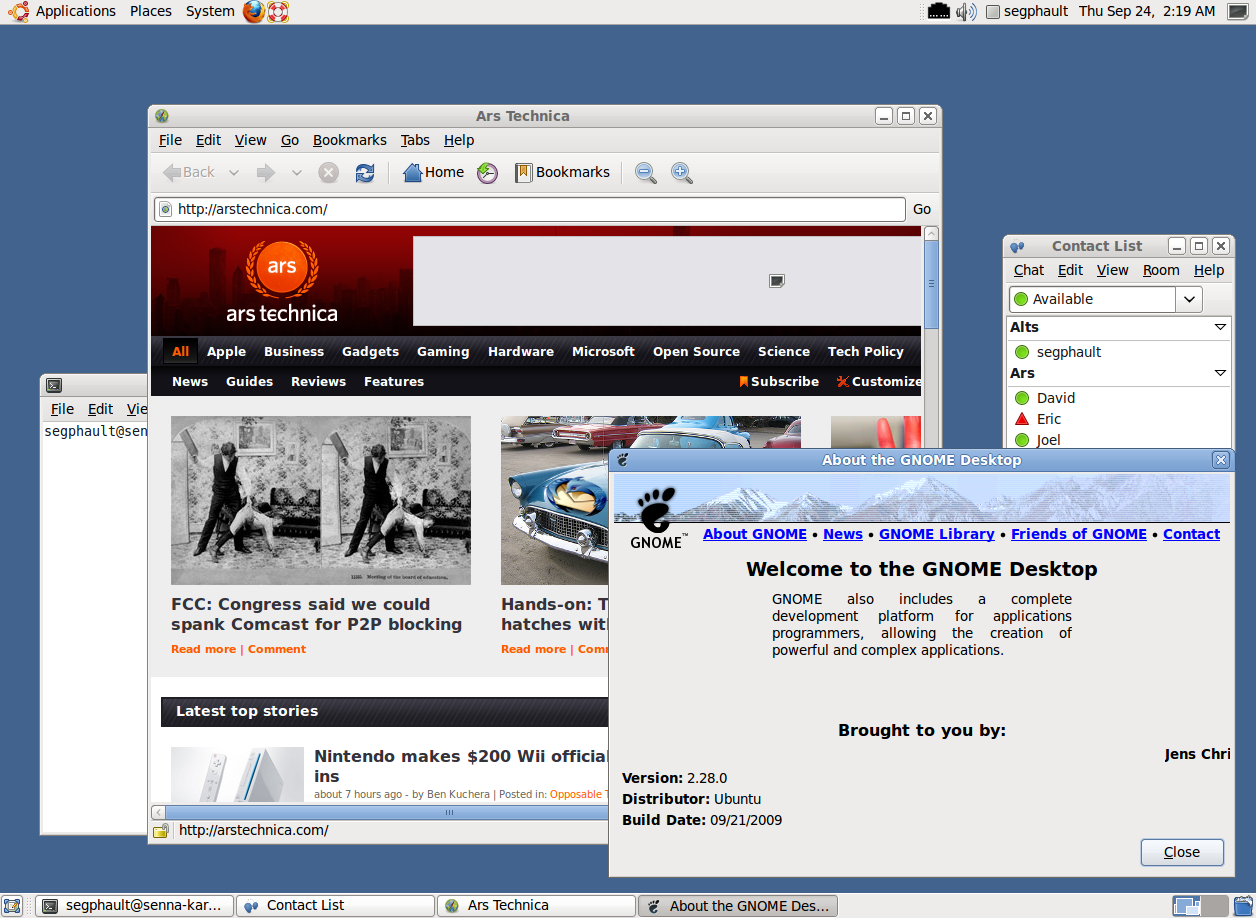
Task: Open the Bookmarks toolbar button
Action: pos(562,172)
